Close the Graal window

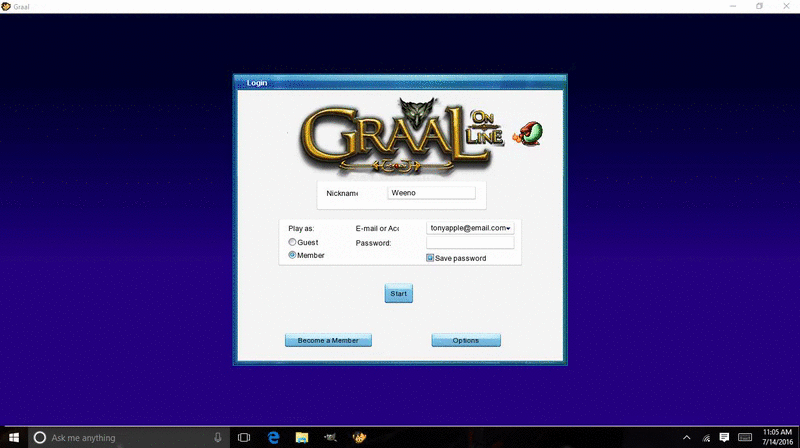click(786, 6)
